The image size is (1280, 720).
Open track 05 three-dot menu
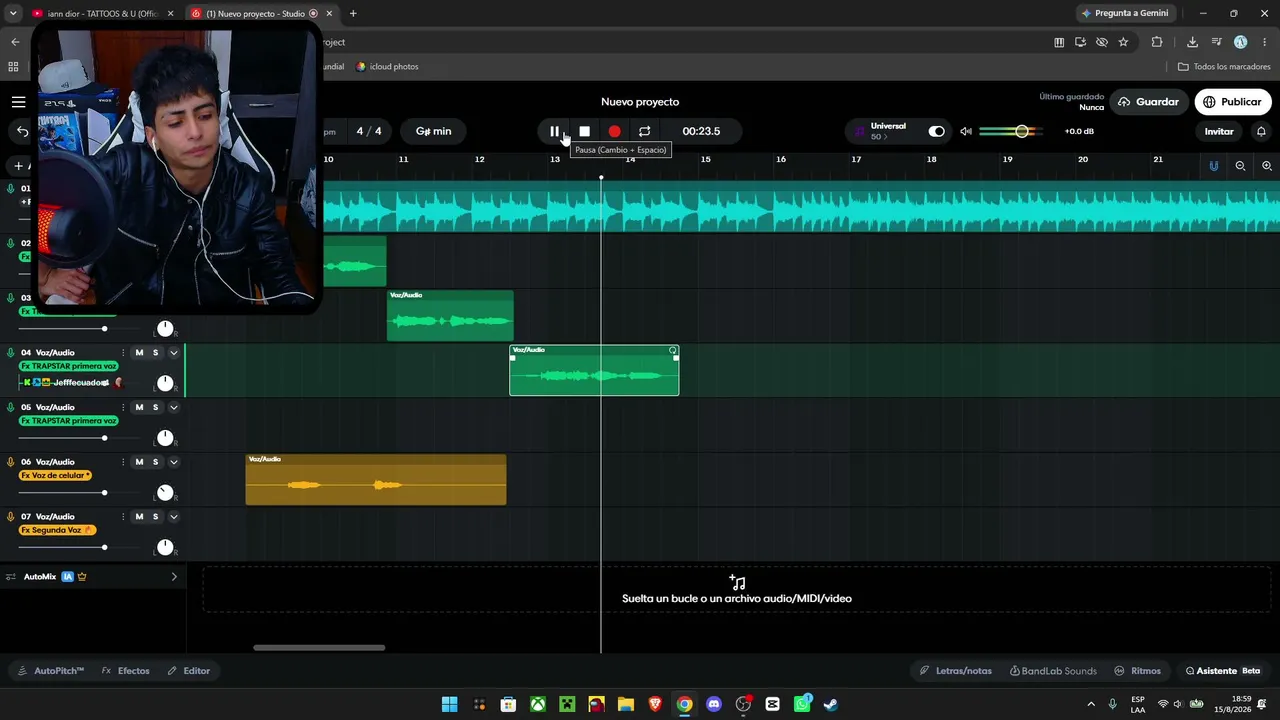123,407
